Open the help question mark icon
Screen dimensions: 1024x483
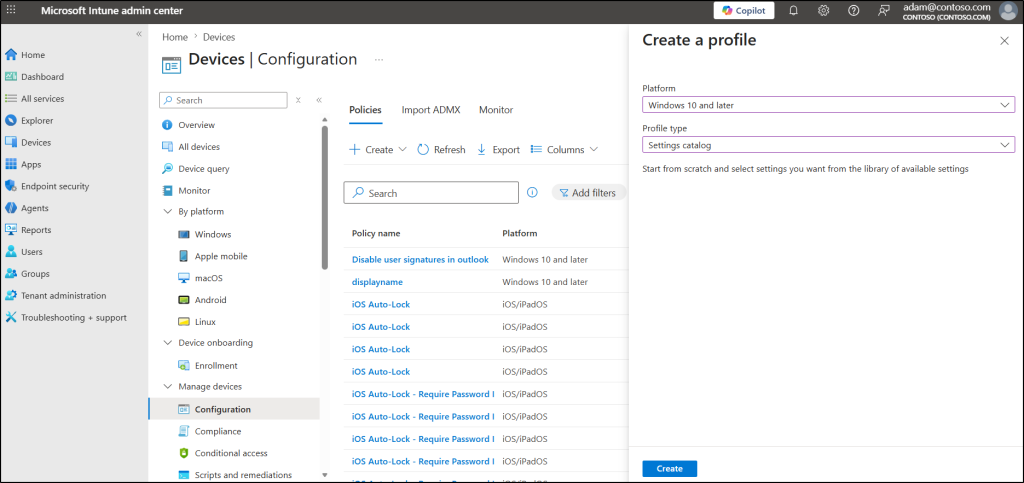(854, 10)
